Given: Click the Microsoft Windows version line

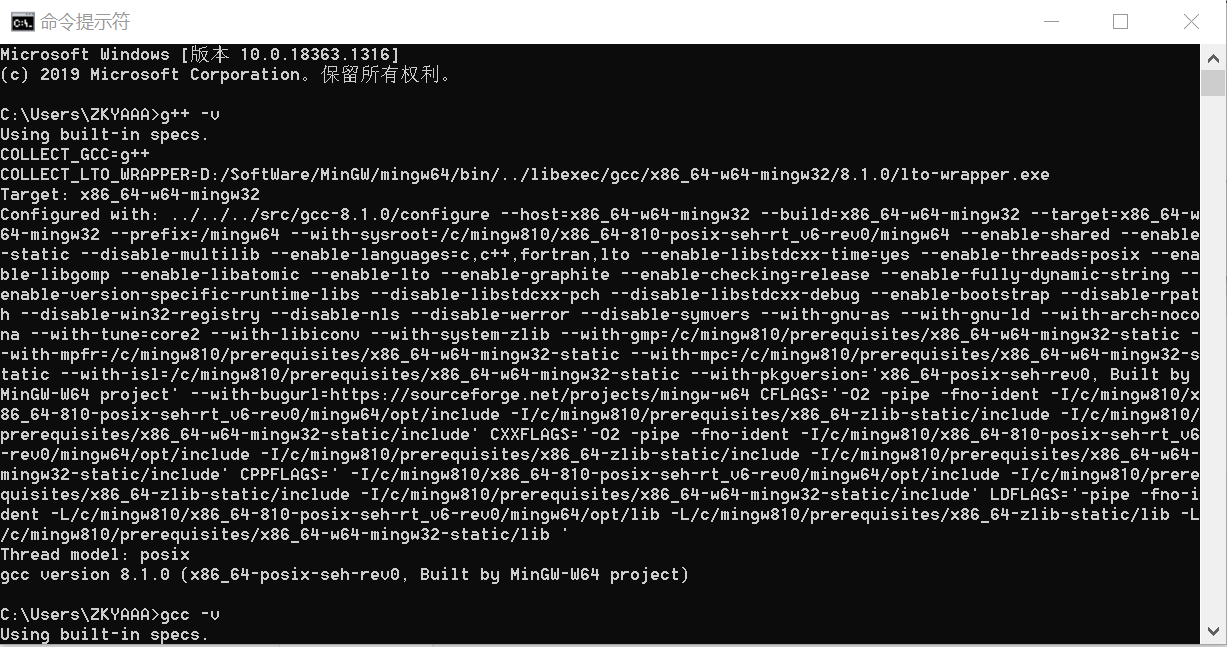Looking at the screenshot, I should [x=200, y=54].
